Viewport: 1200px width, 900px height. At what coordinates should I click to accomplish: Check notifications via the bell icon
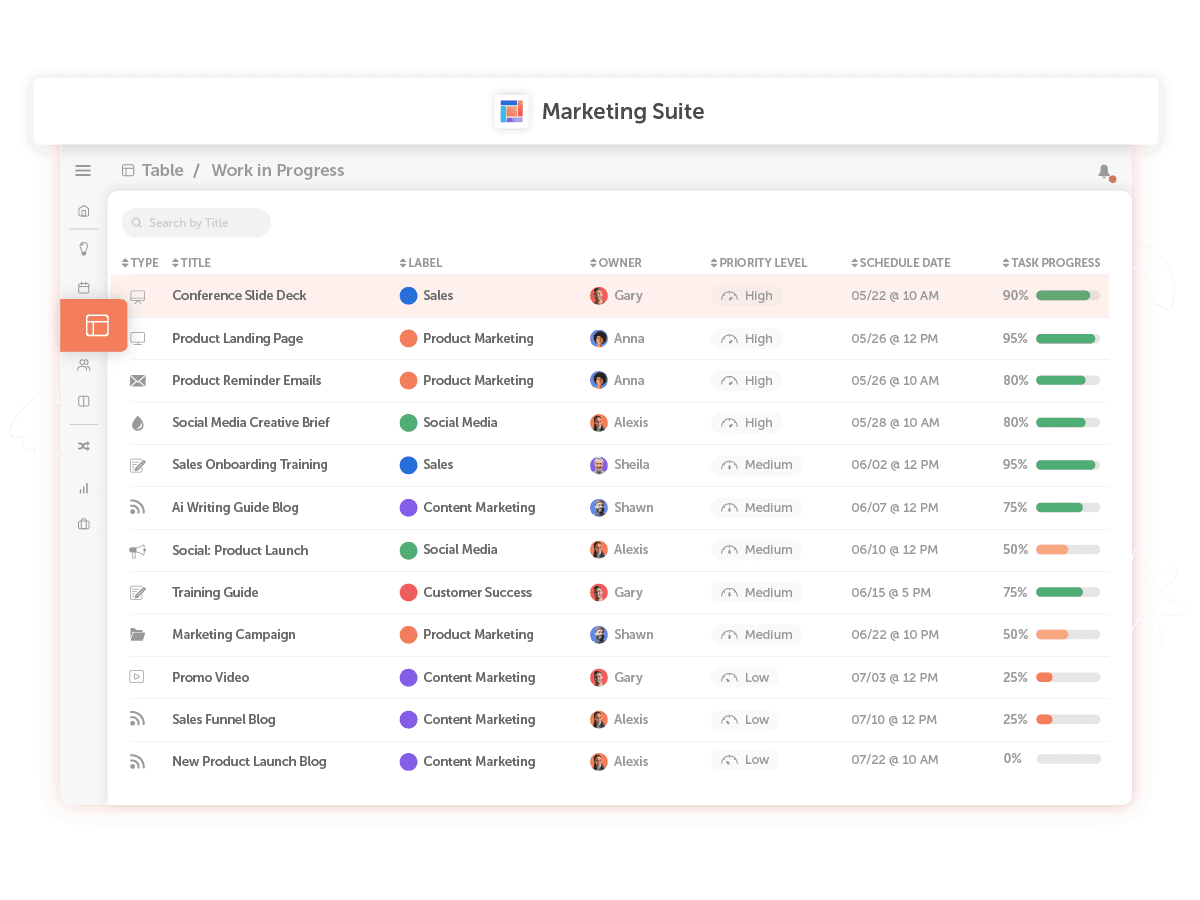(1104, 172)
